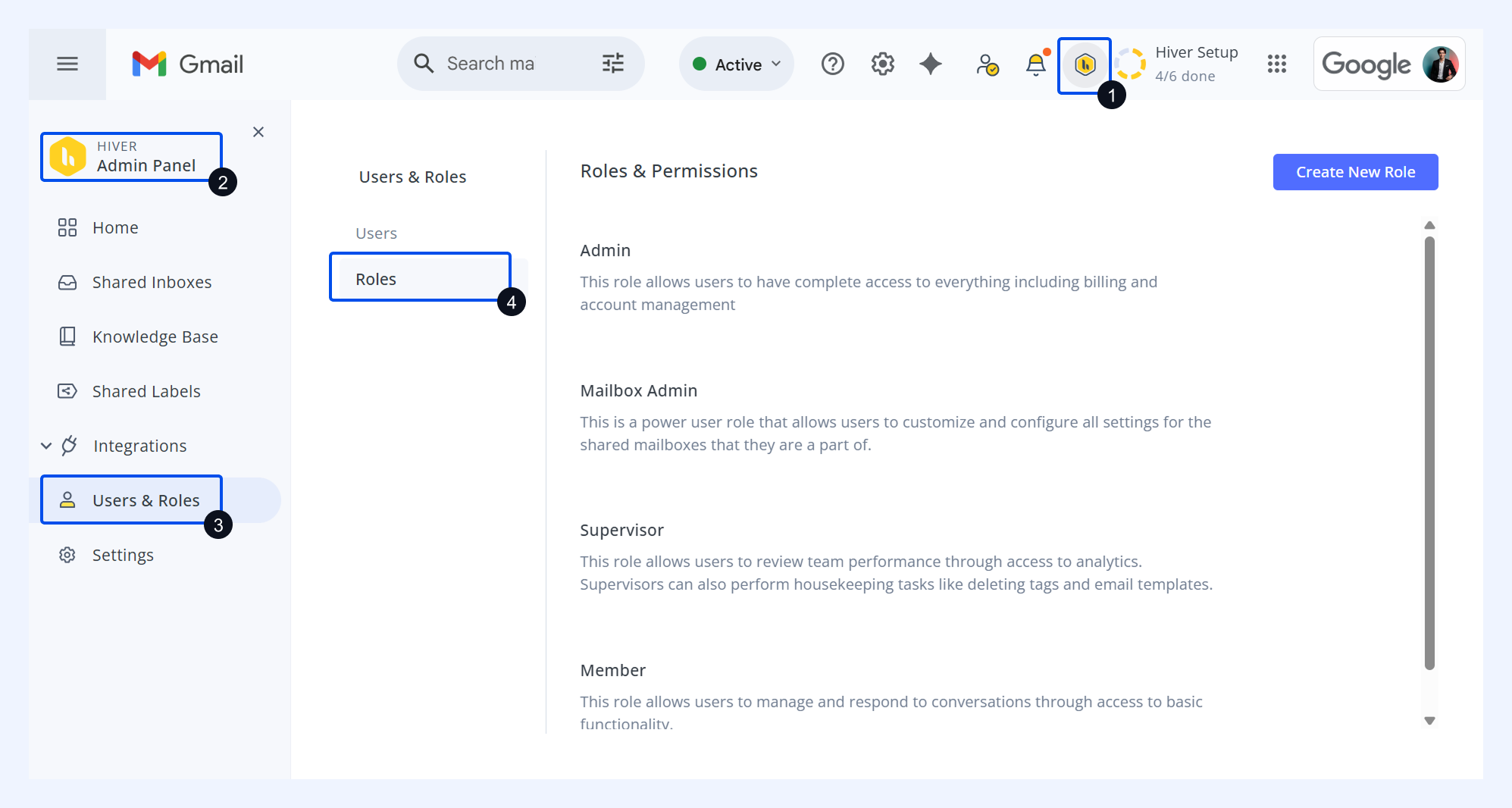
Task: Open the Active status dropdown
Action: (737, 64)
